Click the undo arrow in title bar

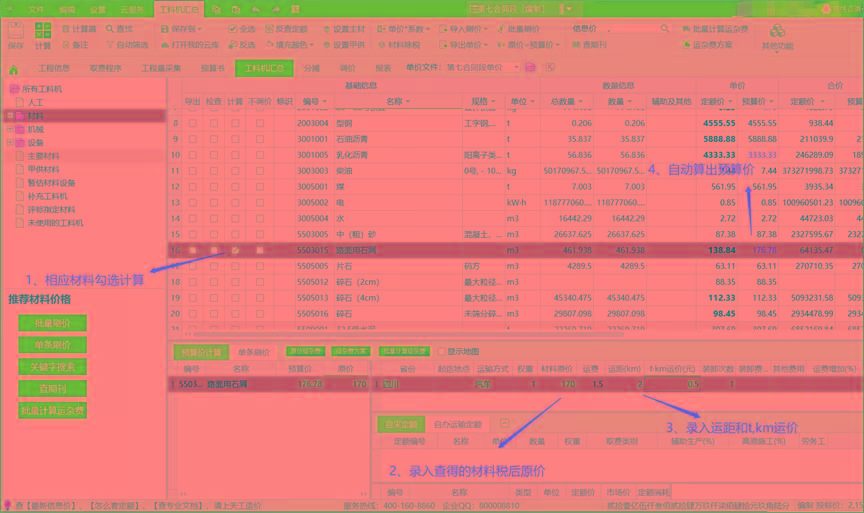[256, 9]
